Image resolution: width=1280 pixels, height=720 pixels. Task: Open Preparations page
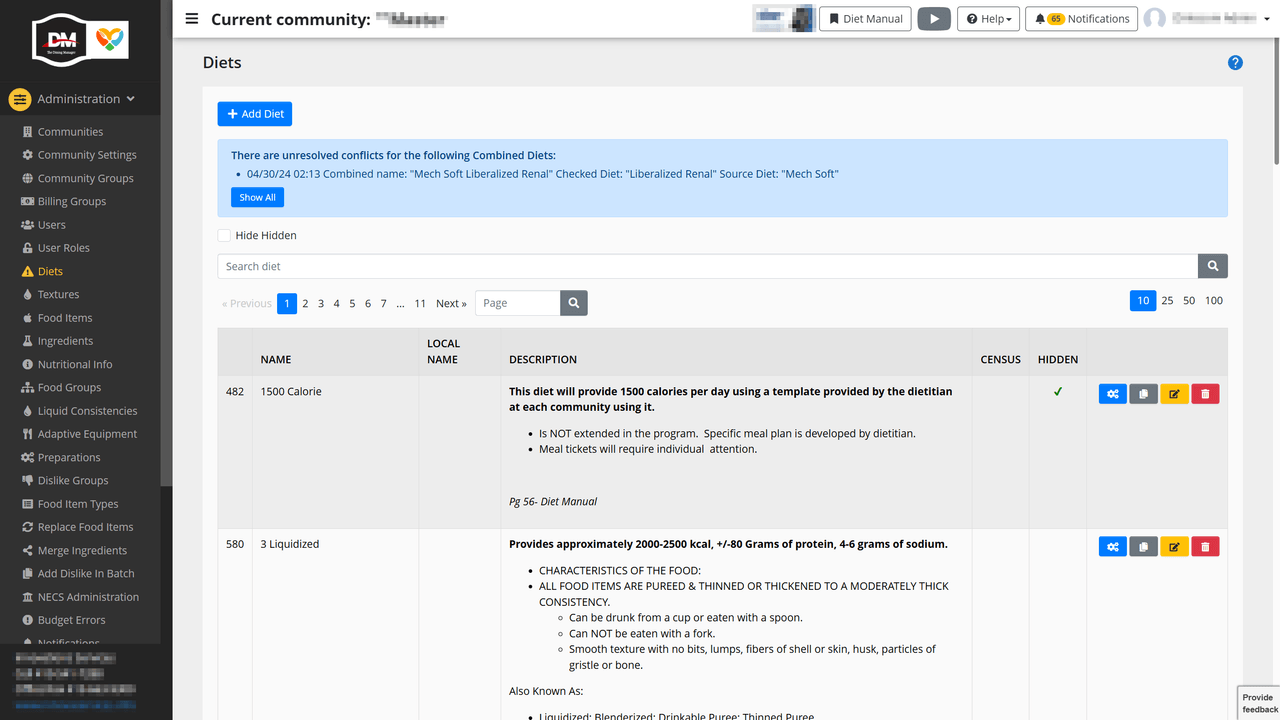(x=69, y=457)
